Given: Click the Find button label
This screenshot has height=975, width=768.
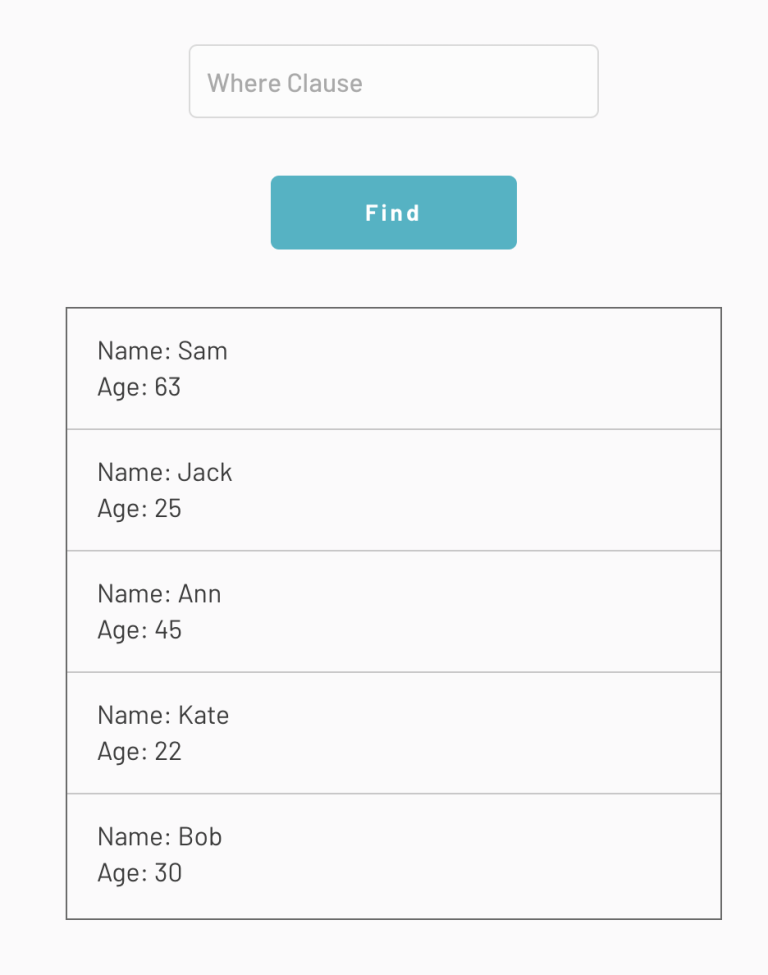Looking at the screenshot, I should [393, 212].
